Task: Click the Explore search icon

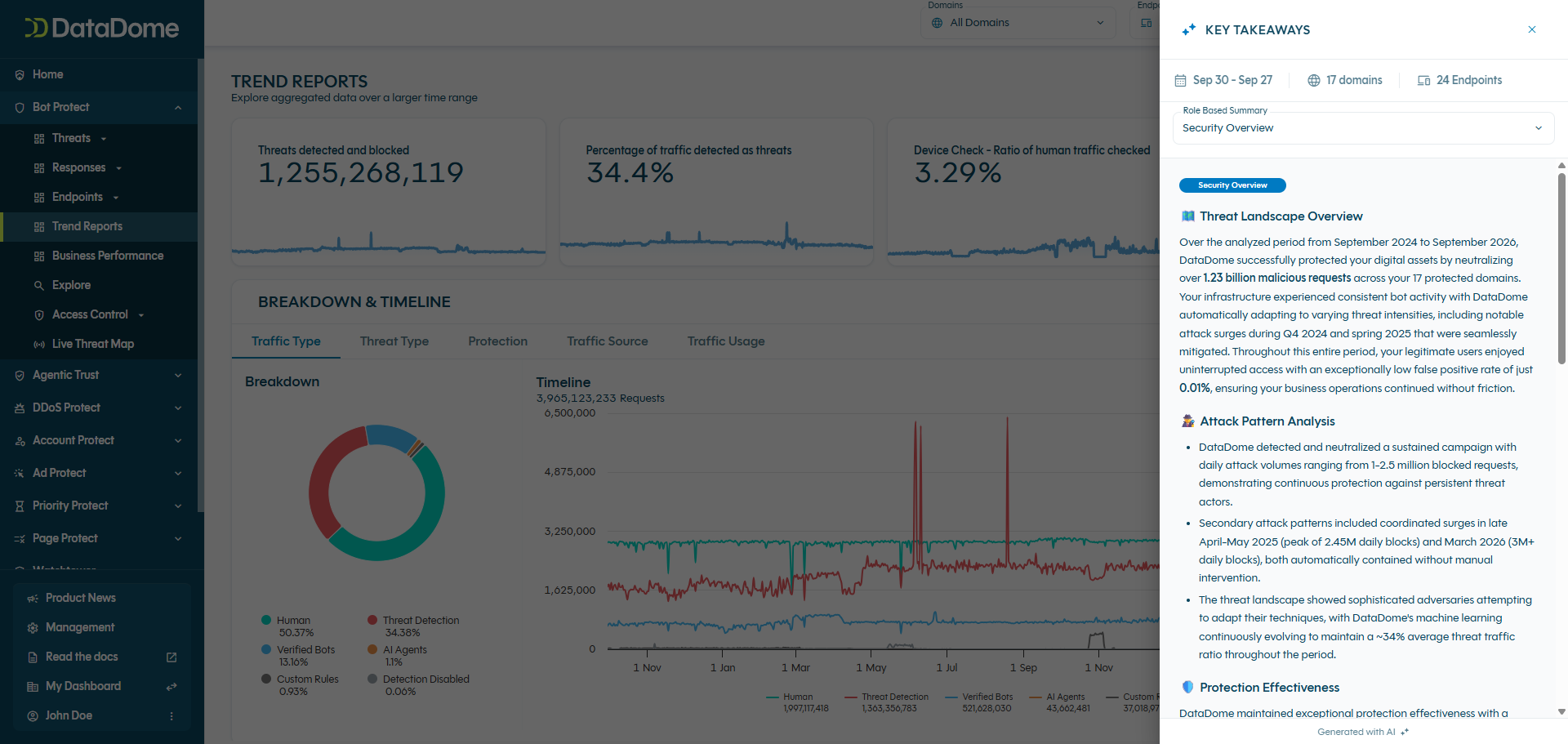Action: click(39, 285)
